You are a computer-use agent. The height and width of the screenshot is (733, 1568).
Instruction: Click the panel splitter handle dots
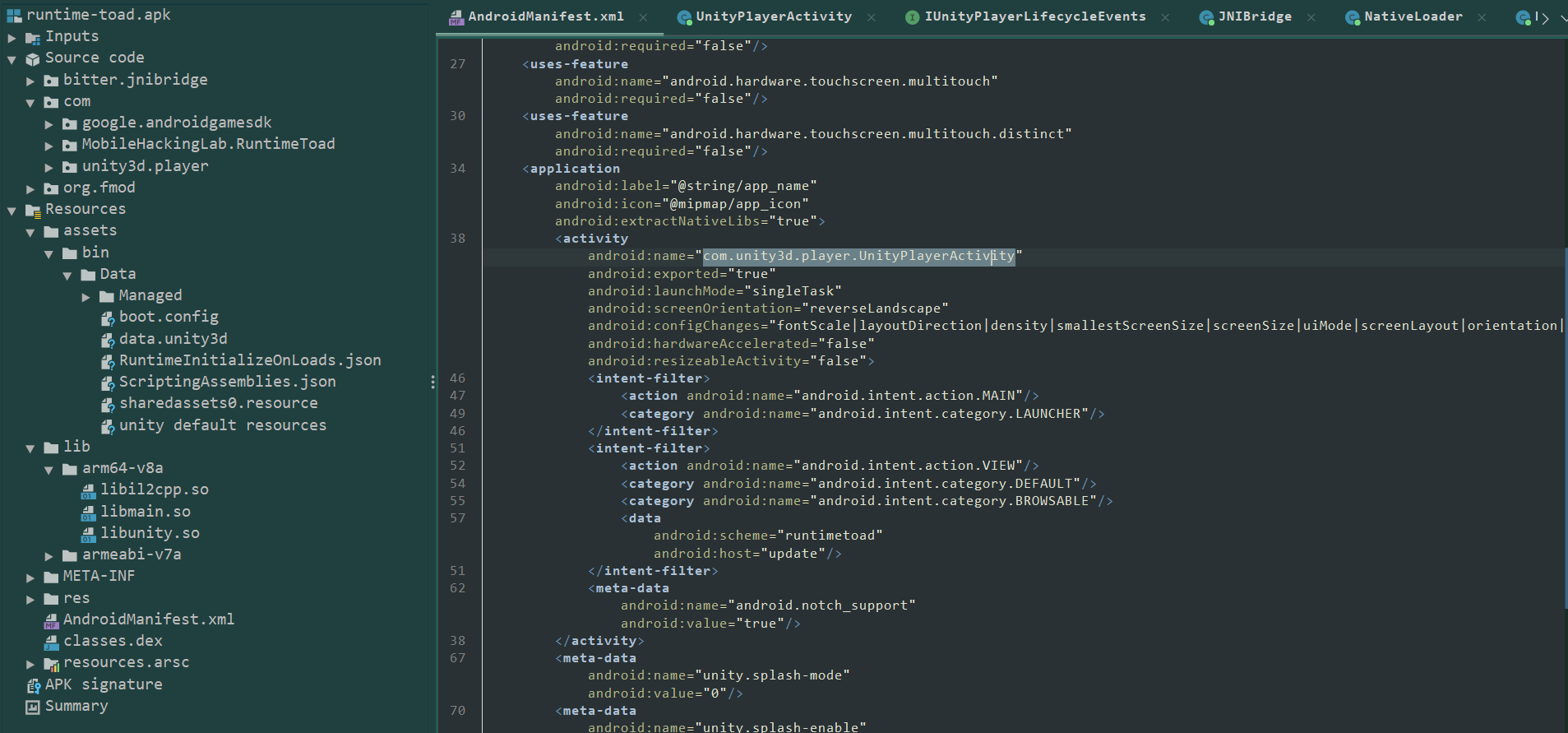pos(432,382)
